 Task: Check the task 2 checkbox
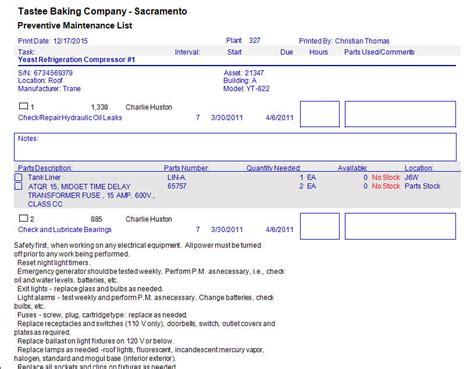click(x=23, y=218)
